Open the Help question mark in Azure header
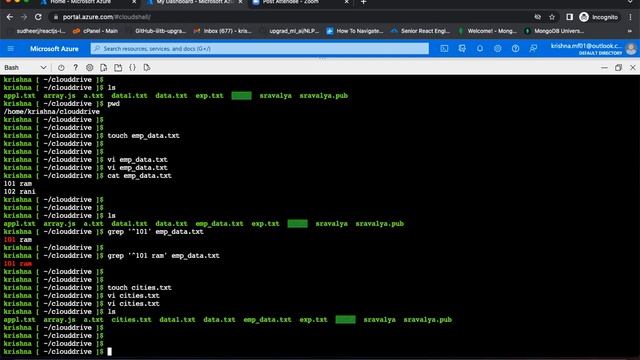The height and width of the screenshot is (360, 640). [x=516, y=49]
